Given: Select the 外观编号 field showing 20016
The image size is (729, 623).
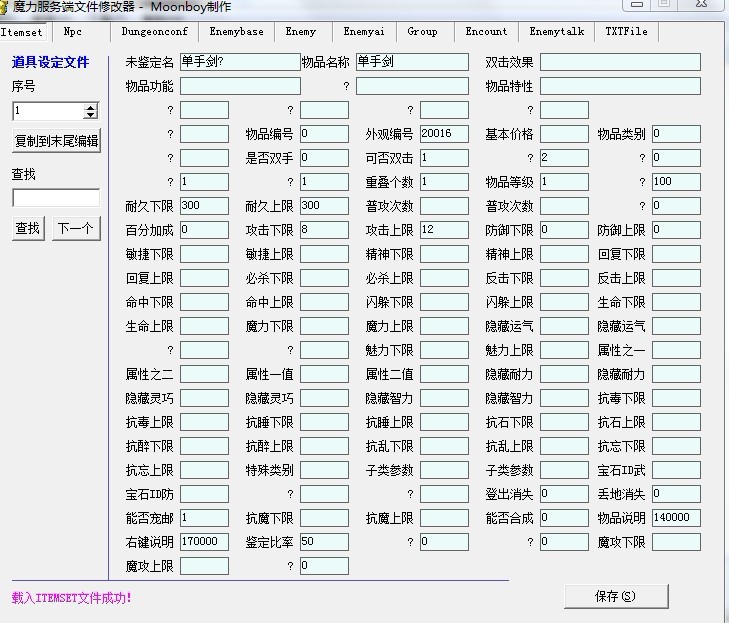Looking at the screenshot, I should 444,134.
